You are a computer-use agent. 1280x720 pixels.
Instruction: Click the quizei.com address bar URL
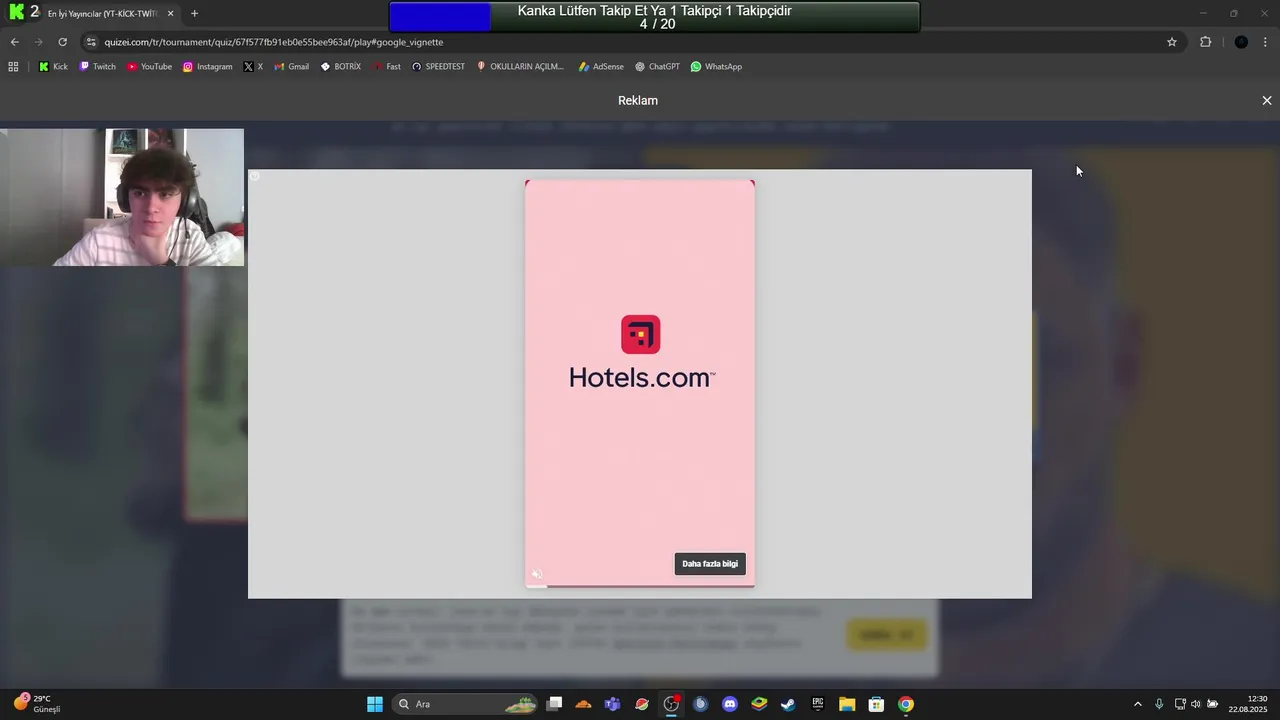point(274,42)
